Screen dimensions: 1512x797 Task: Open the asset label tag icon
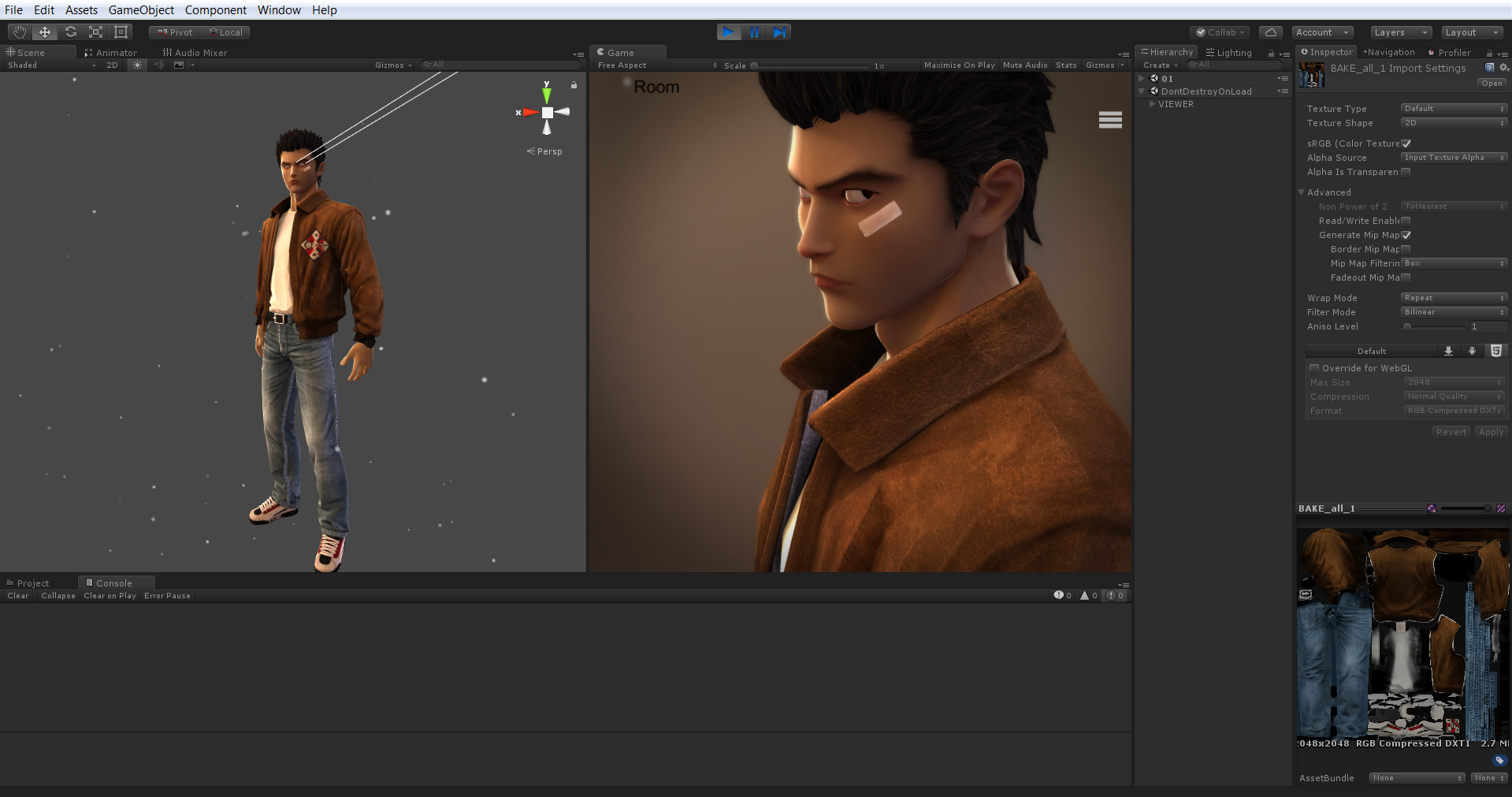click(x=1499, y=761)
